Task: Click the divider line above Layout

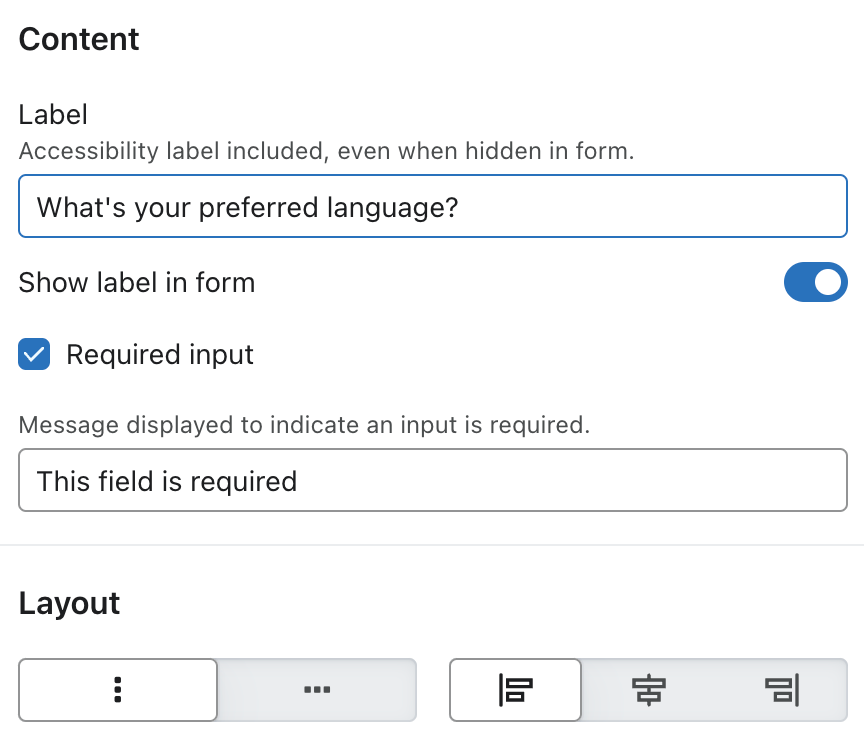Action: click(x=432, y=545)
